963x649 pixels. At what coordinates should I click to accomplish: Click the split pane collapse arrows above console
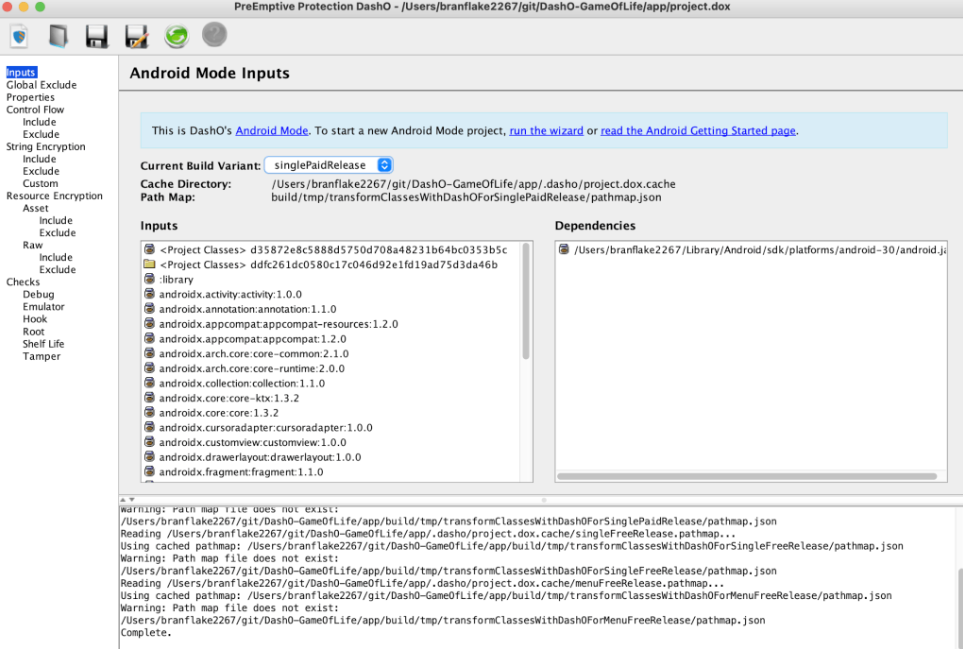(127, 499)
